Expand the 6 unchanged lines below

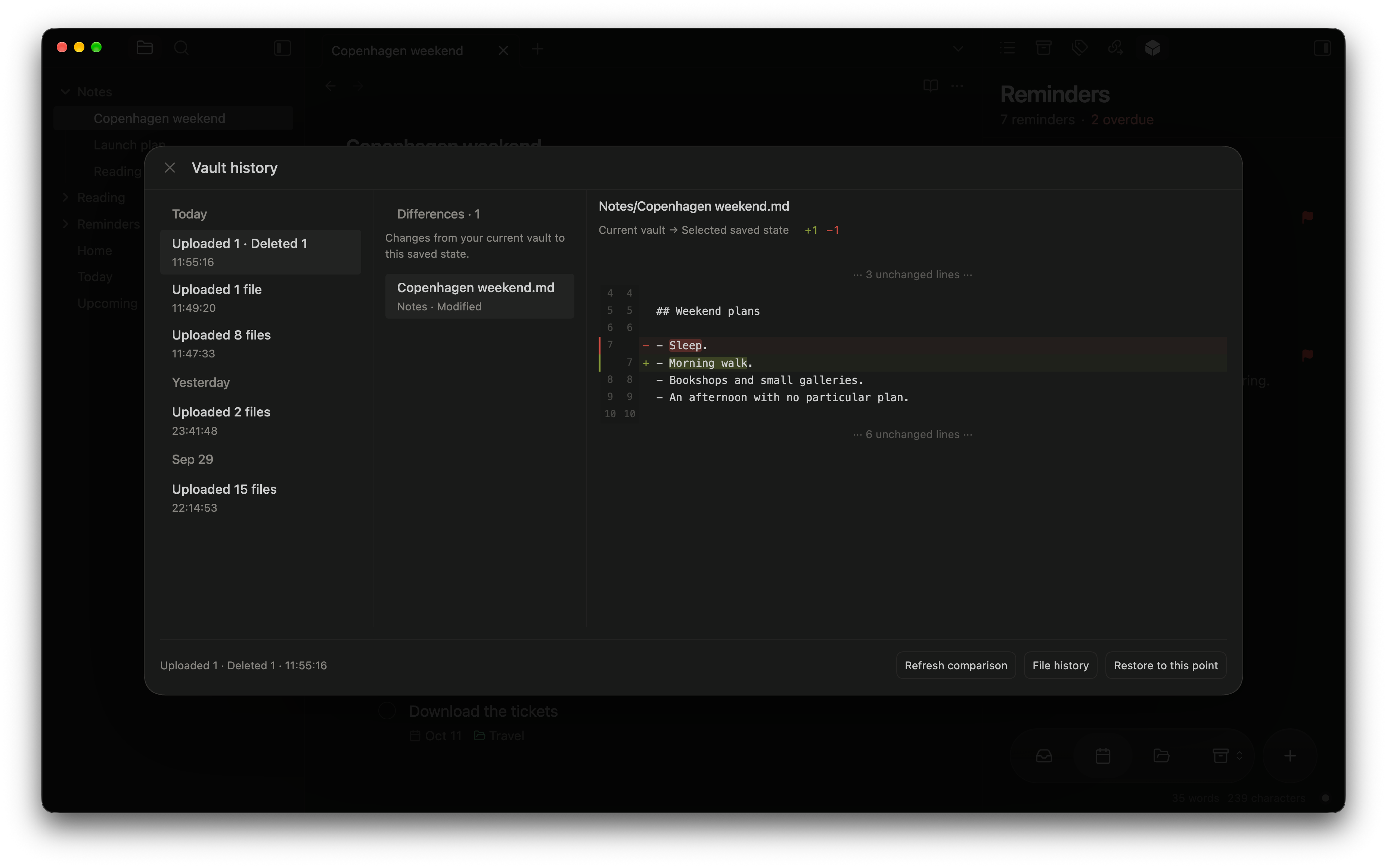click(912, 435)
